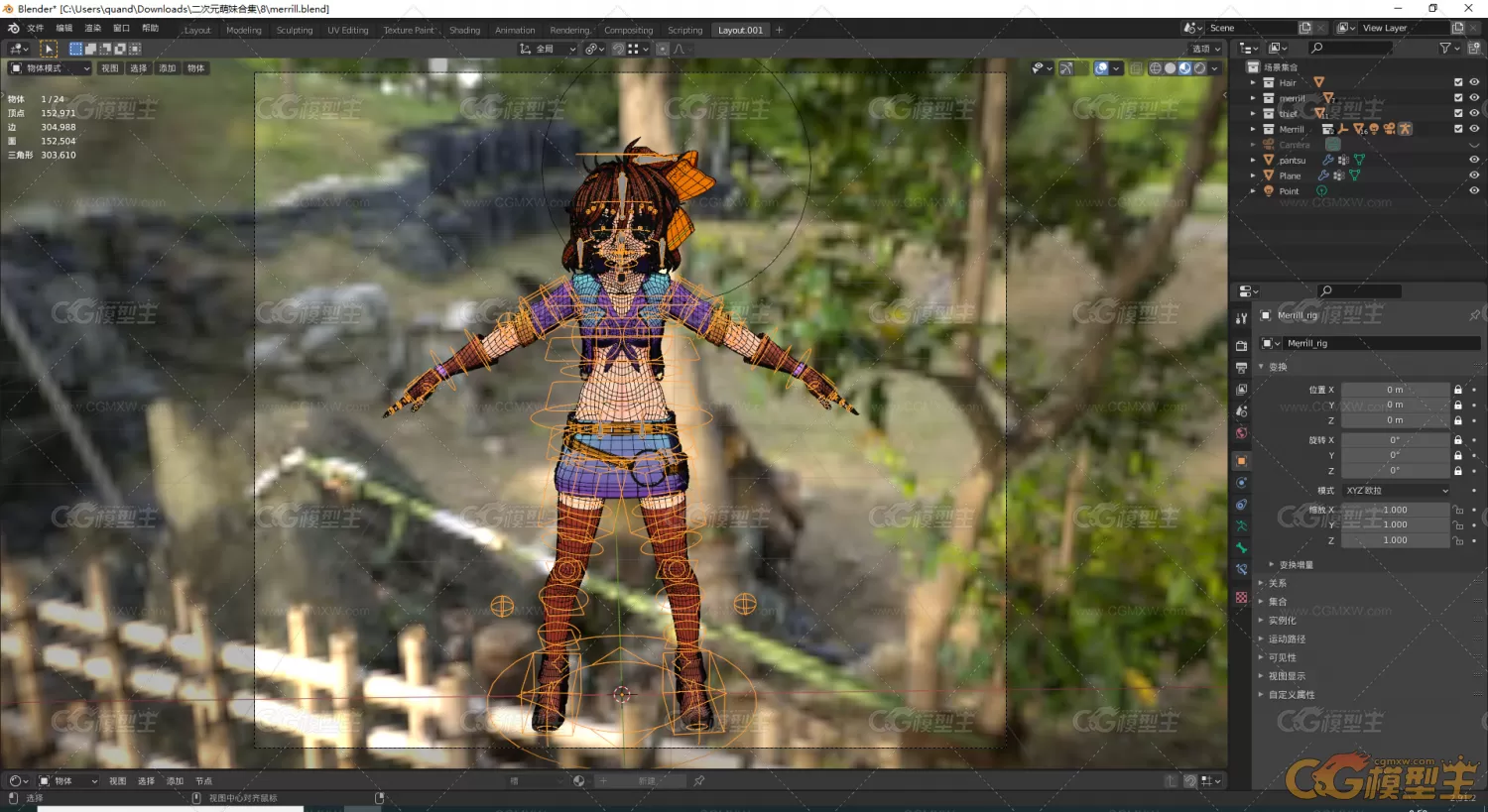Open the object interaction mode dropdown
Viewport: 1488px width, 812px height.
click(x=50, y=68)
